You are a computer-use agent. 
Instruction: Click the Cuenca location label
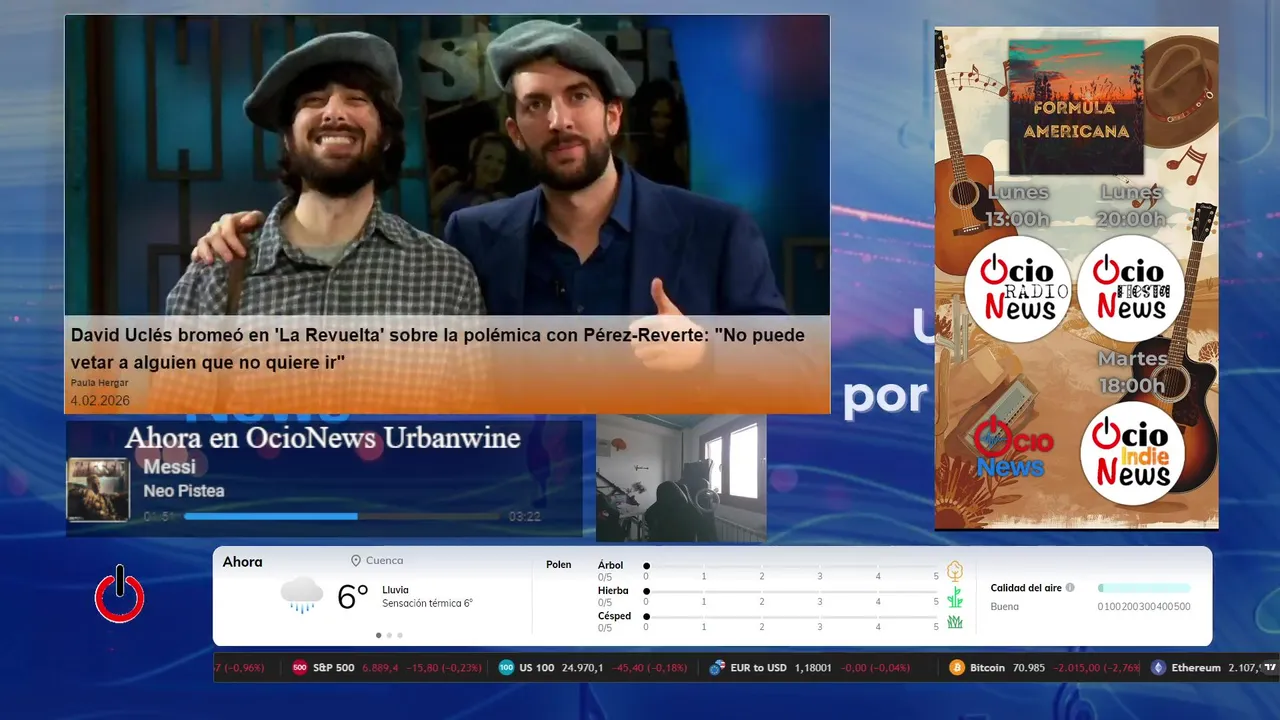(385, 561)
